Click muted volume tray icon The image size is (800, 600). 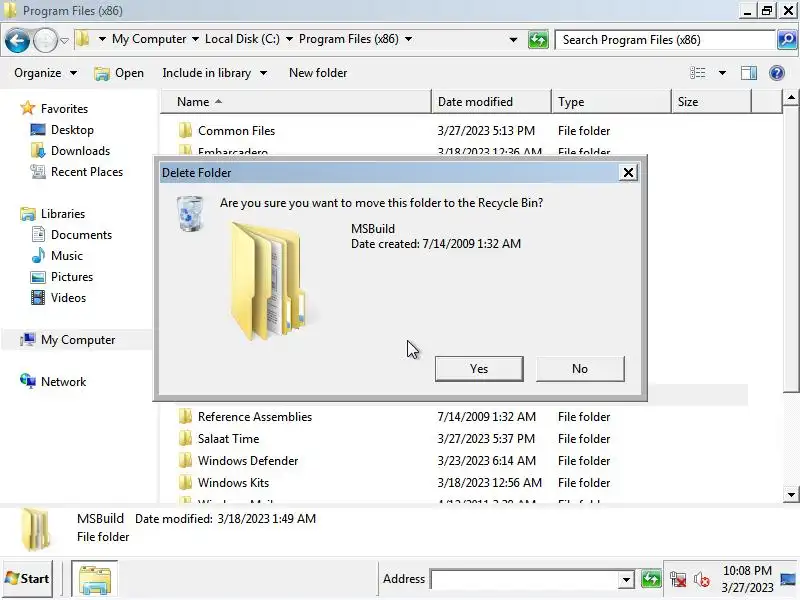(702, 580)
